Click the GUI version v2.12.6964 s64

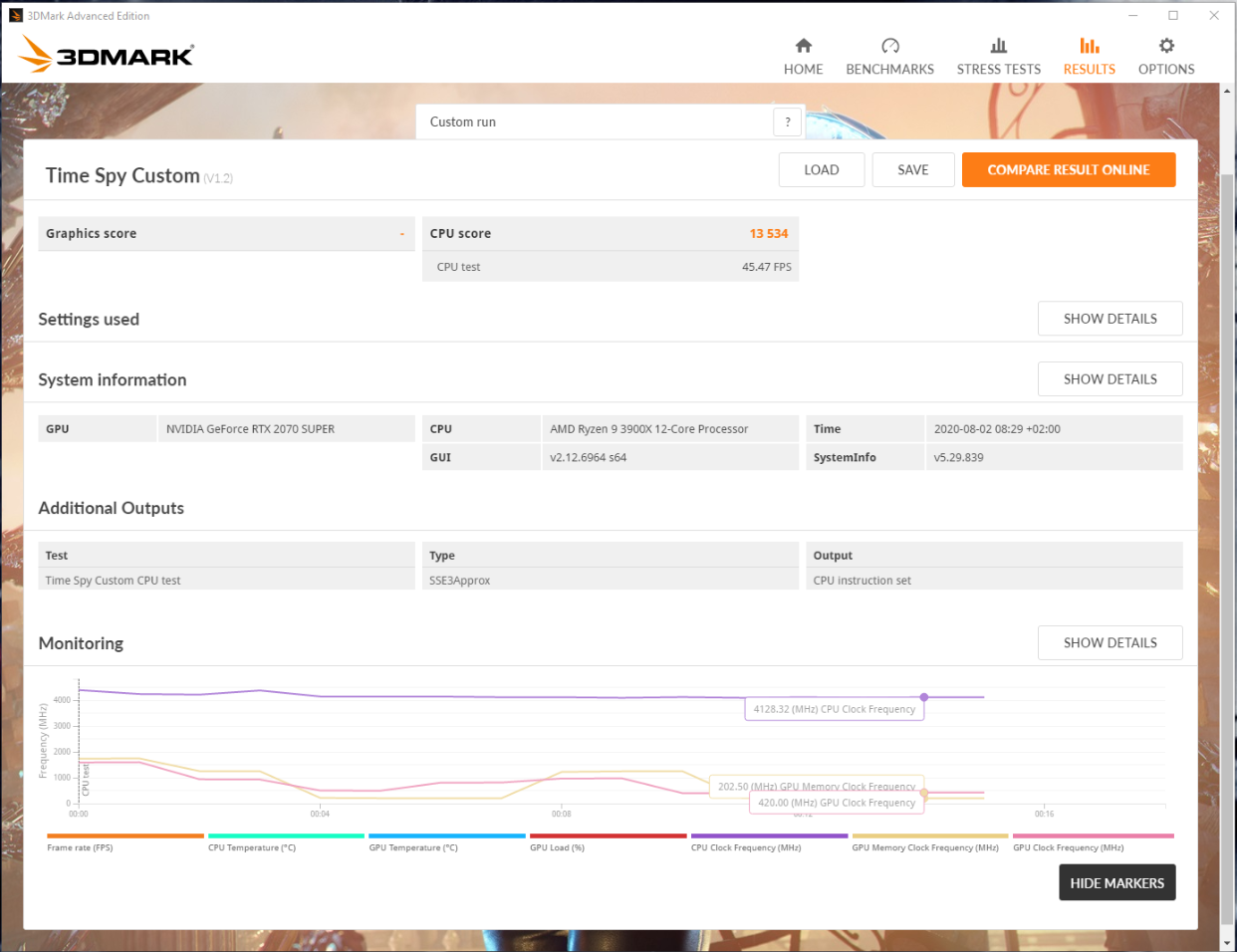click(670, 458)
